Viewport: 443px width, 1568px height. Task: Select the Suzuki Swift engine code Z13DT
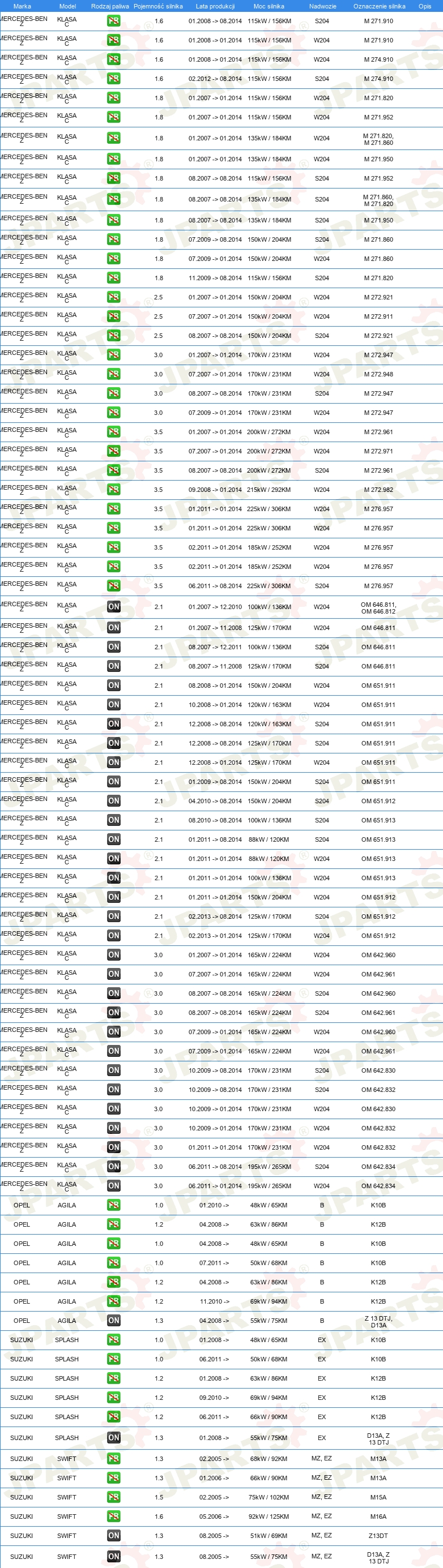click(x=378, y=1536)
